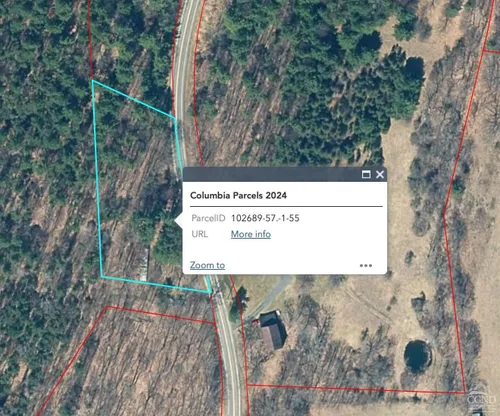This screenshot has width=500, height=416.
Task: Open the three-dot options menu in popup
Action: click(x=366, y=266)
